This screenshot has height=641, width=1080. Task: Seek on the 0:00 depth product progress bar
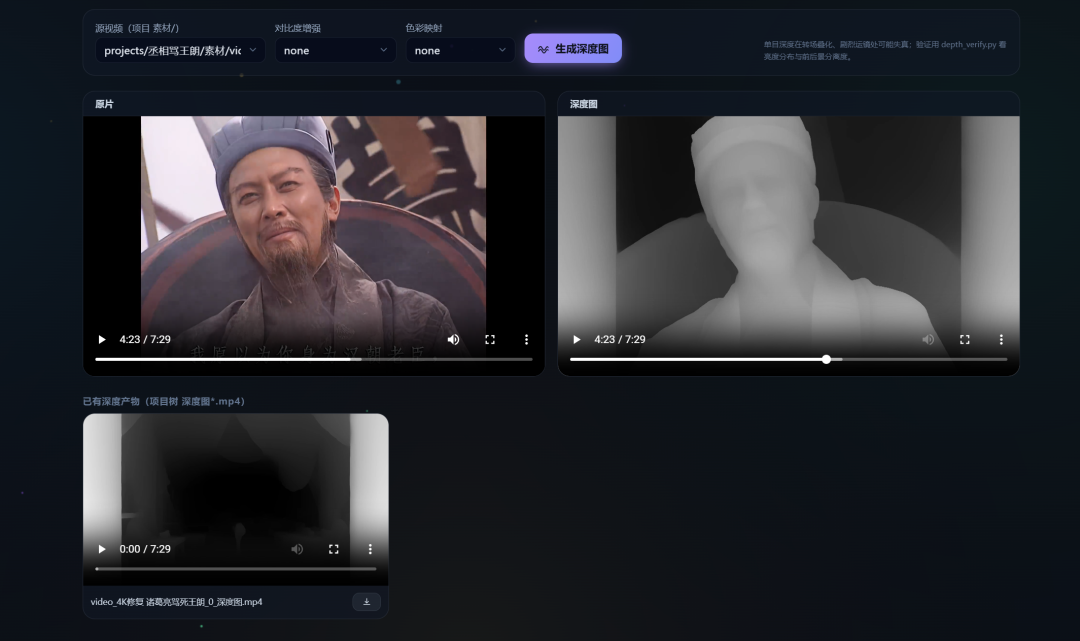click(236, 569)
